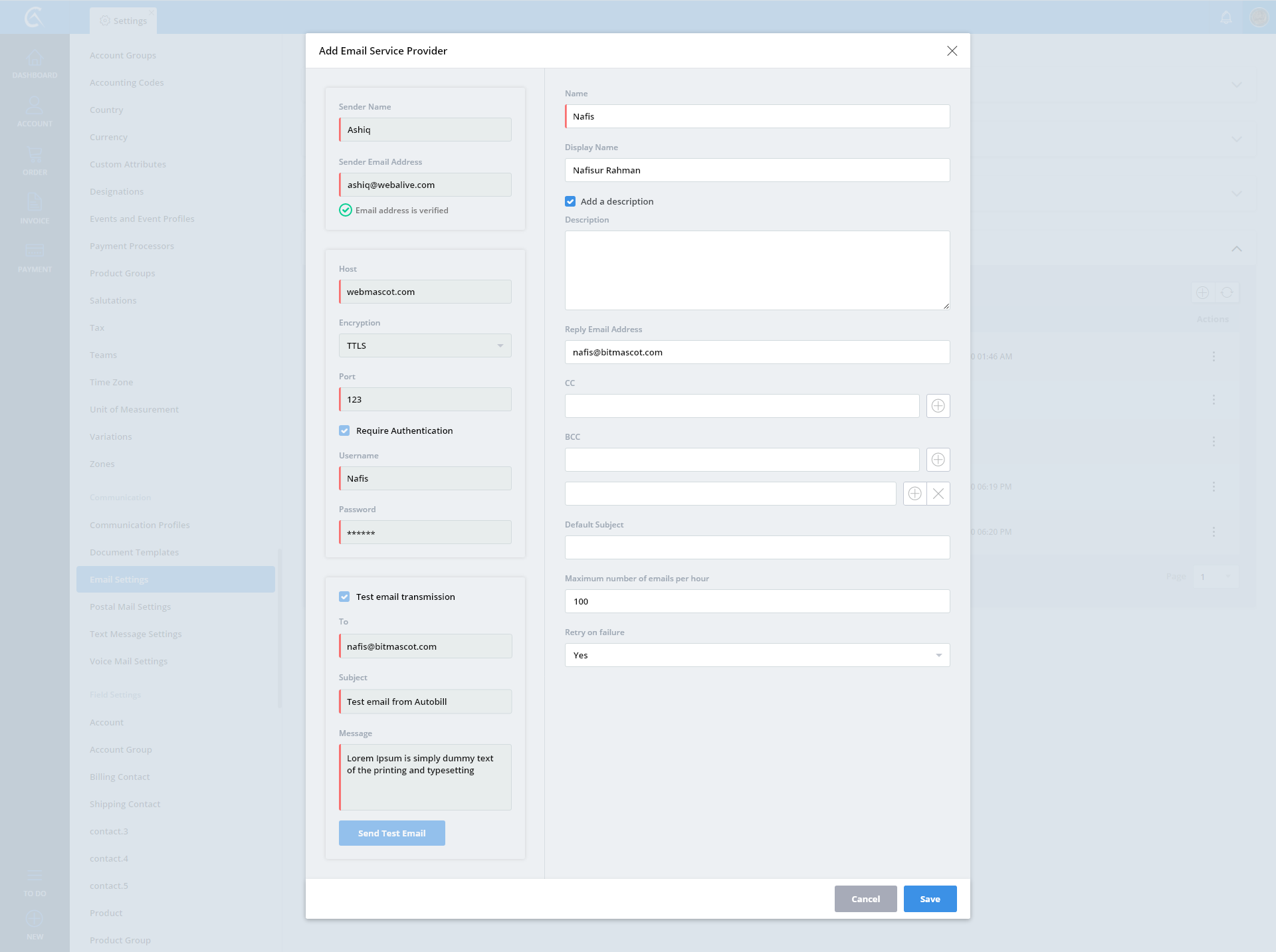The width and height of the screenshot is (1276, 952).
Task: Click the Default Subject input field
Action: click(x=757, y=547)
